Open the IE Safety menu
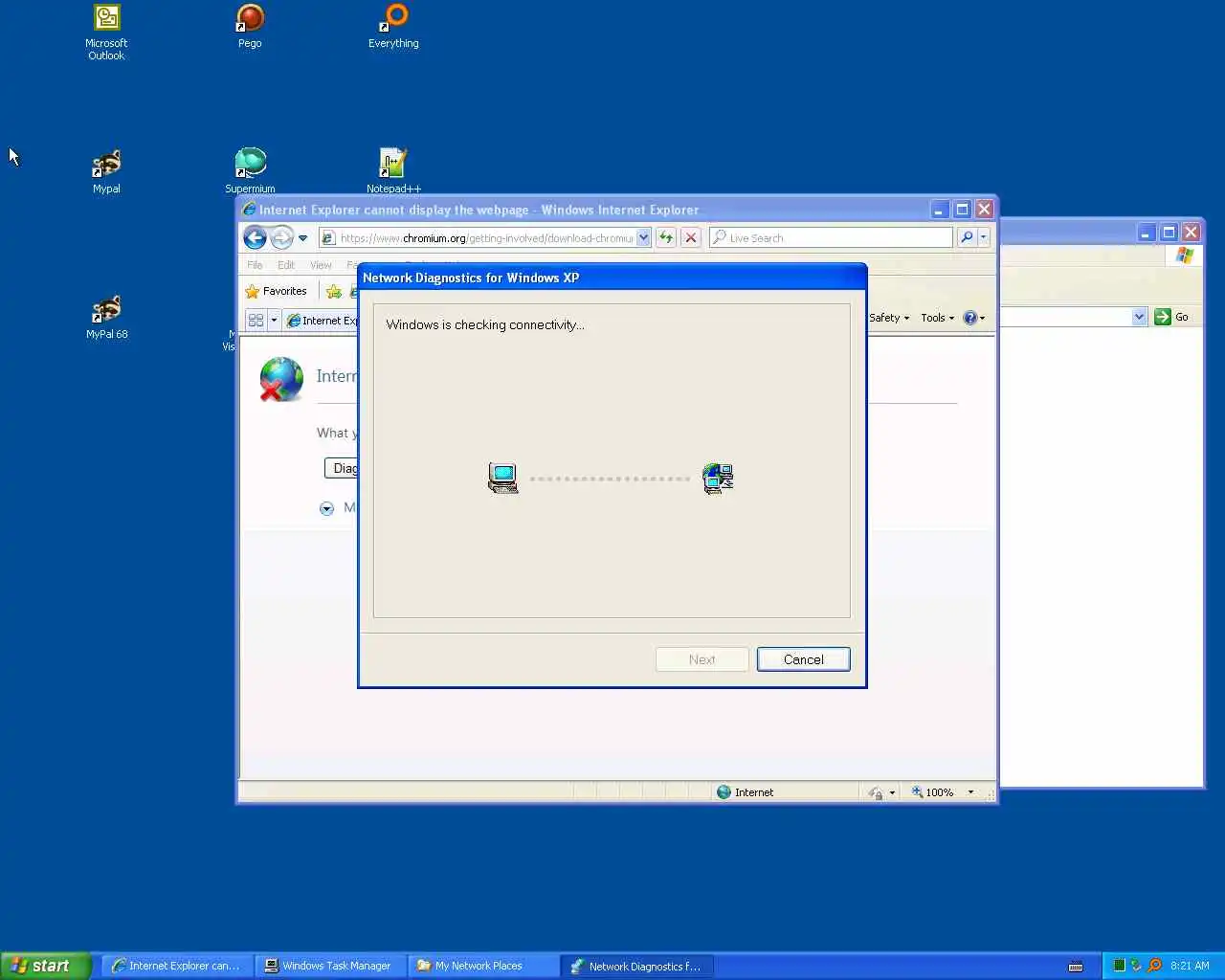This screenshot has width=1225, height=980. (x=889, y=318)
